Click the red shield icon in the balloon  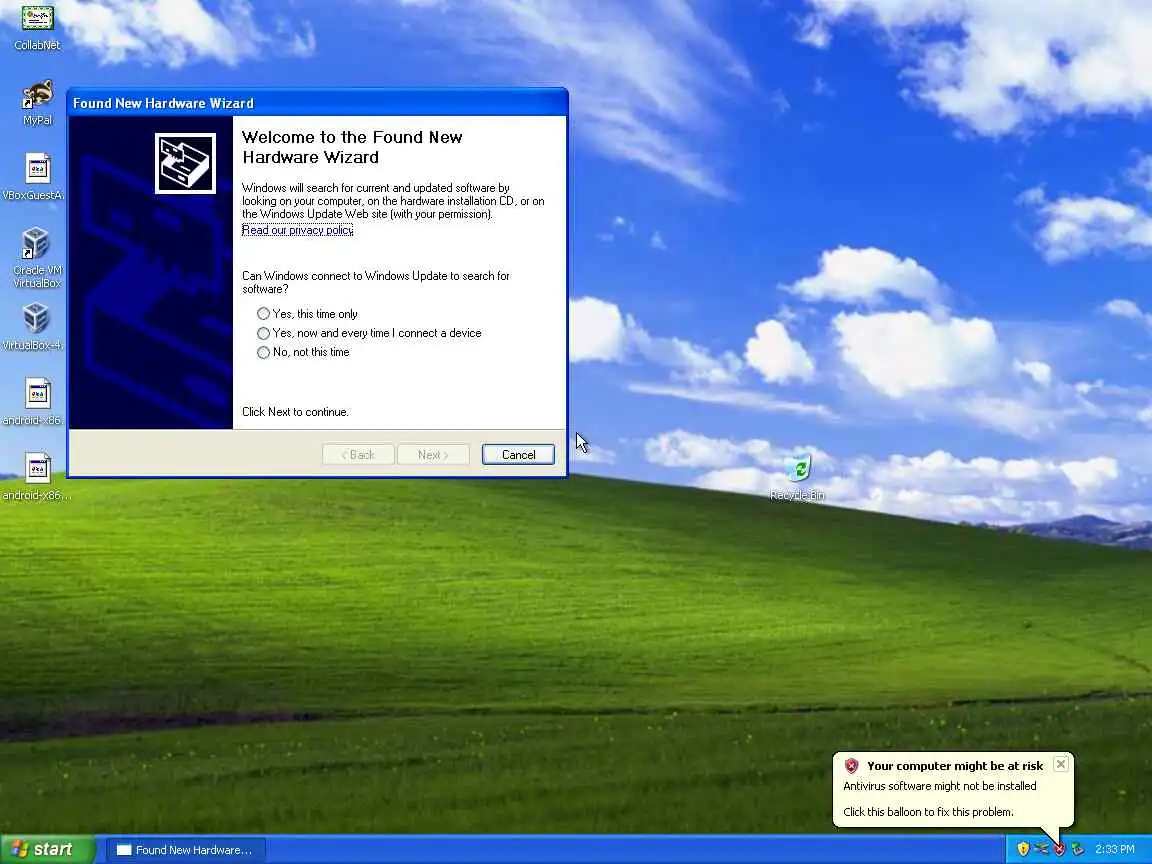click(x=852, y=766)
